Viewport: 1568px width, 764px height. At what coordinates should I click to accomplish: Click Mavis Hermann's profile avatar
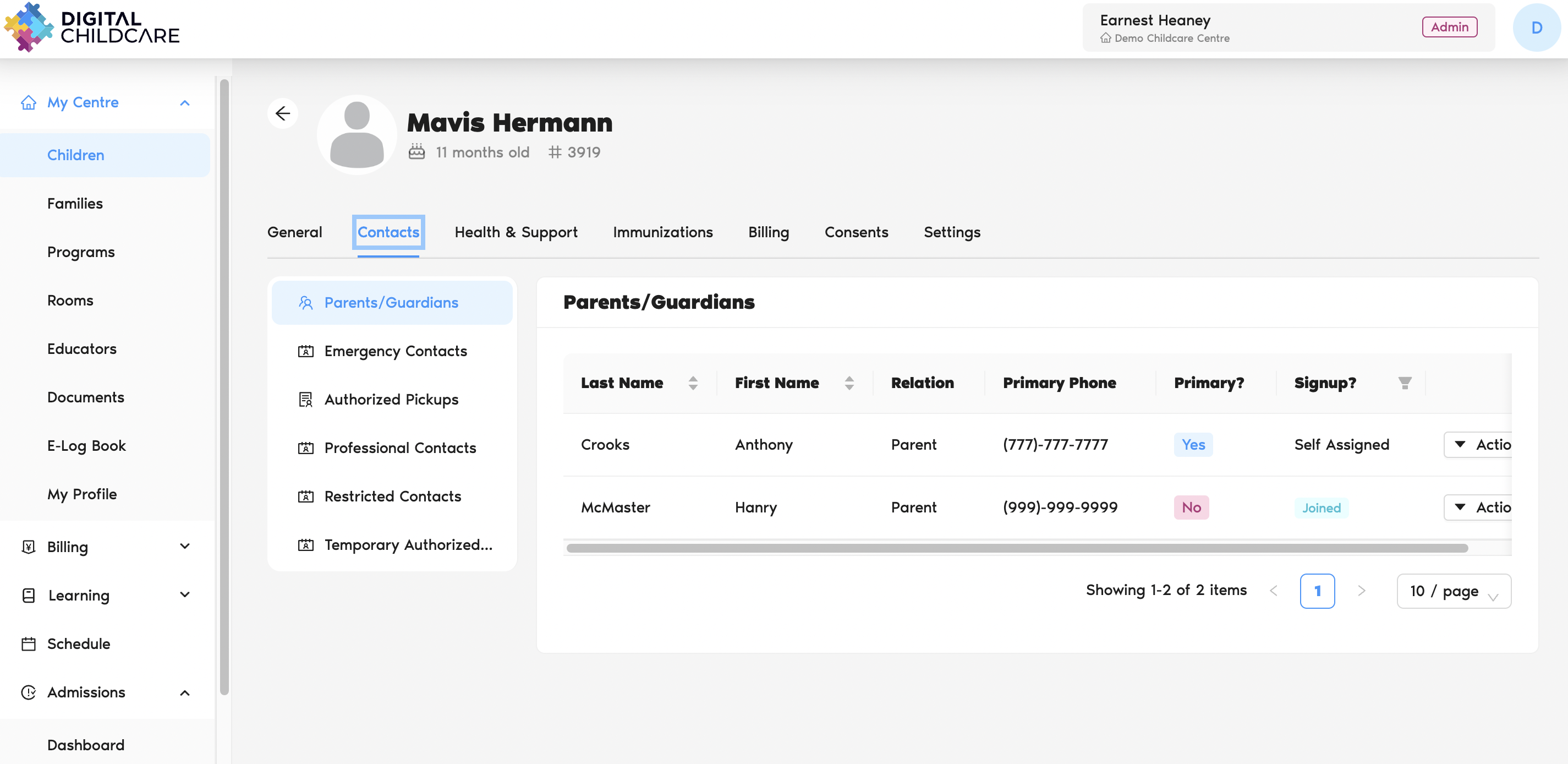click(357, 135)
